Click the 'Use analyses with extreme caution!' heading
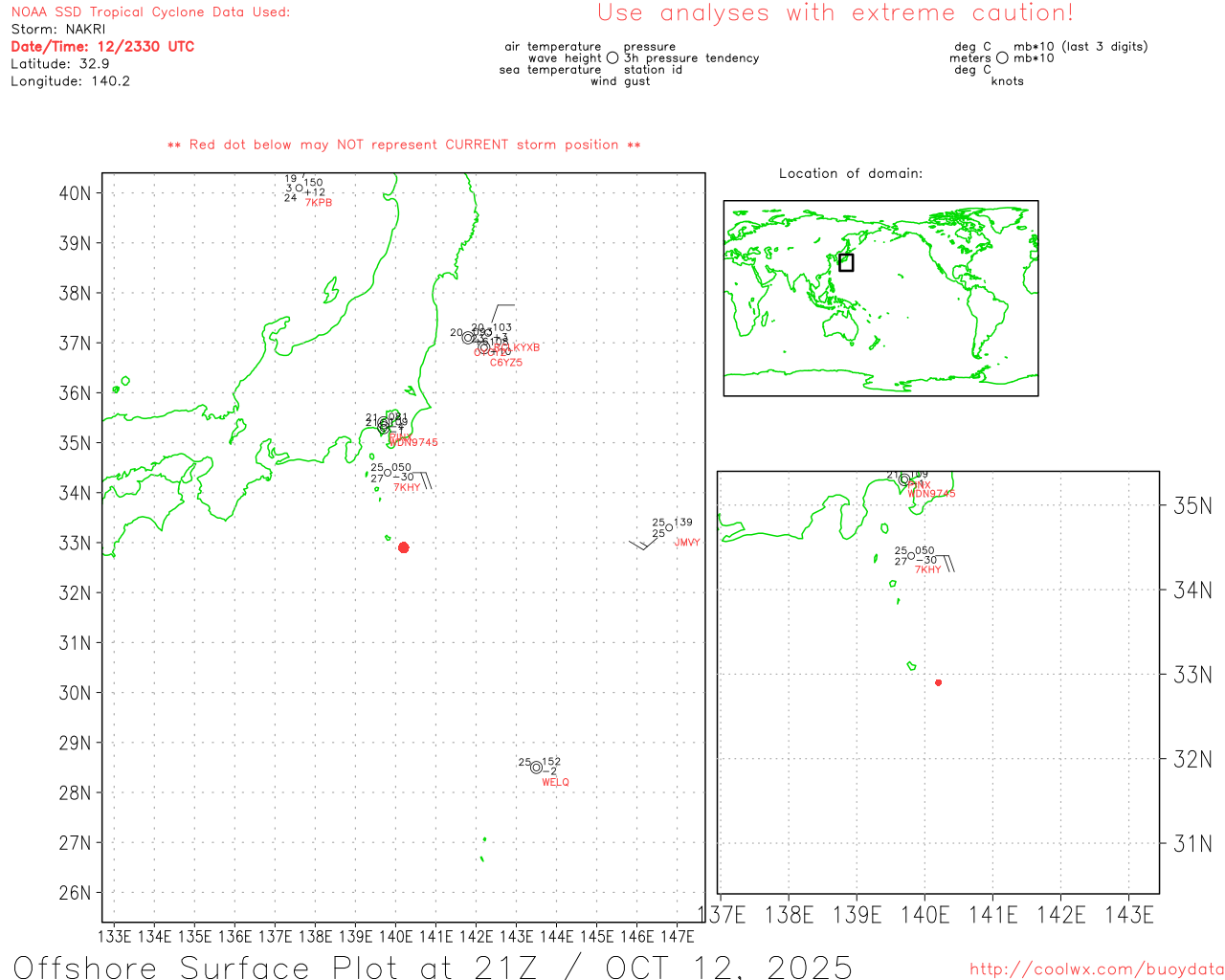This screenshot has width=1225, height=980. [x=835, y=13]
